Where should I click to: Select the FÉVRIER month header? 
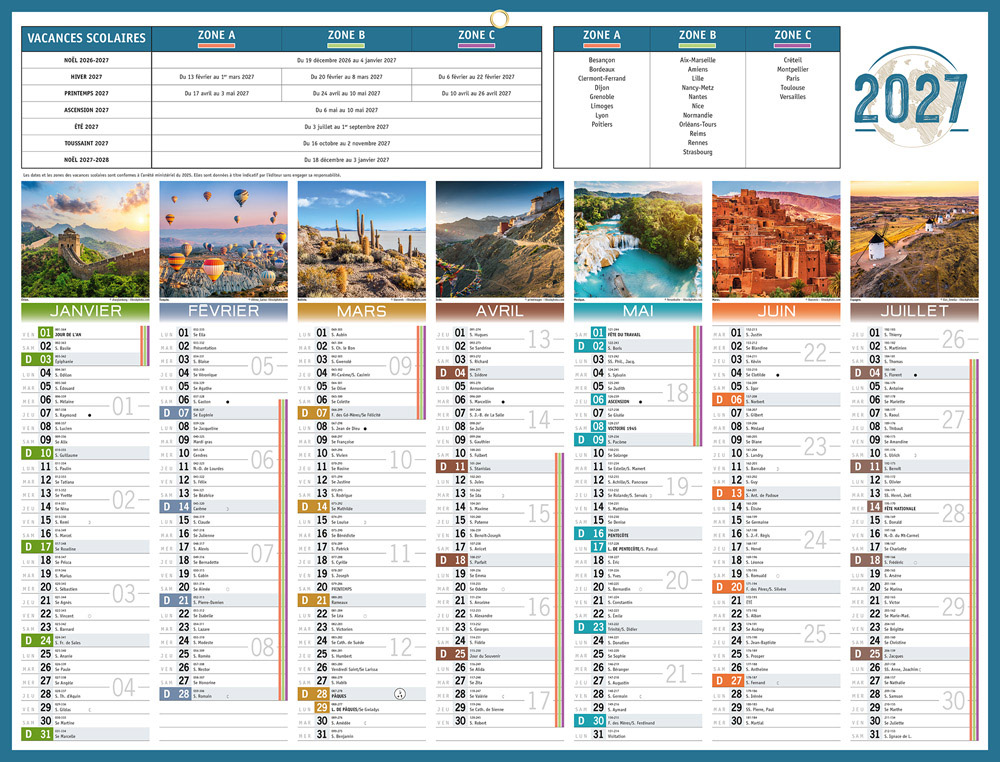pos(223,311)
